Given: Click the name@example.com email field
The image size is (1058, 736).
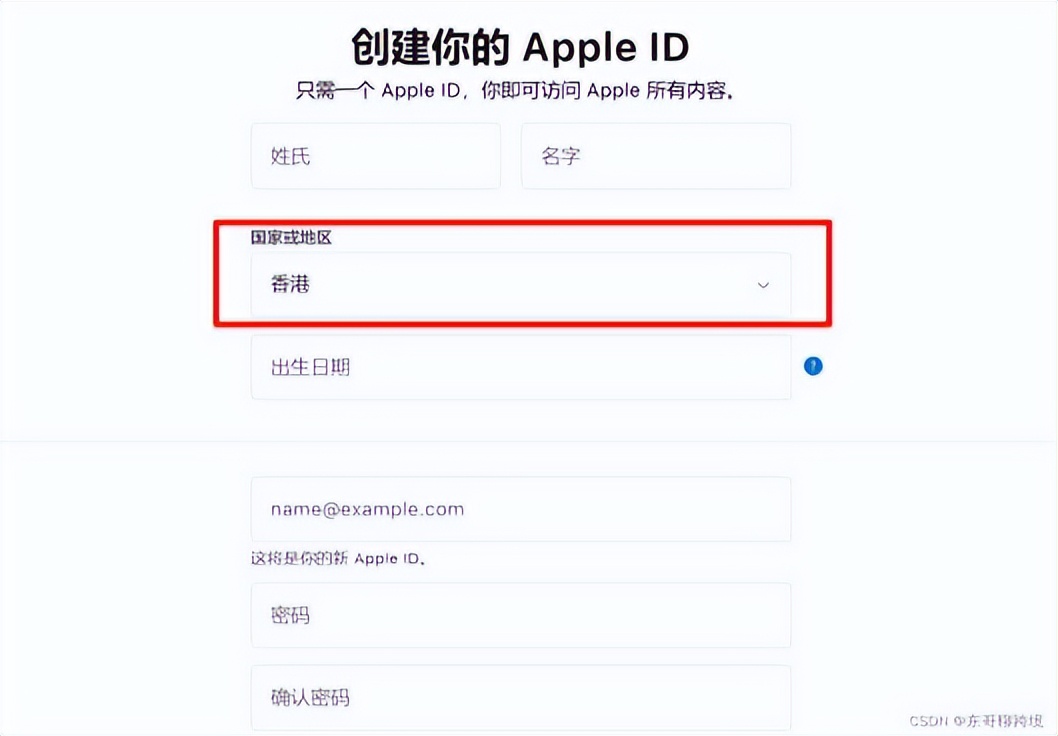Looking at the screenshot, I should [x=521, y=509].
